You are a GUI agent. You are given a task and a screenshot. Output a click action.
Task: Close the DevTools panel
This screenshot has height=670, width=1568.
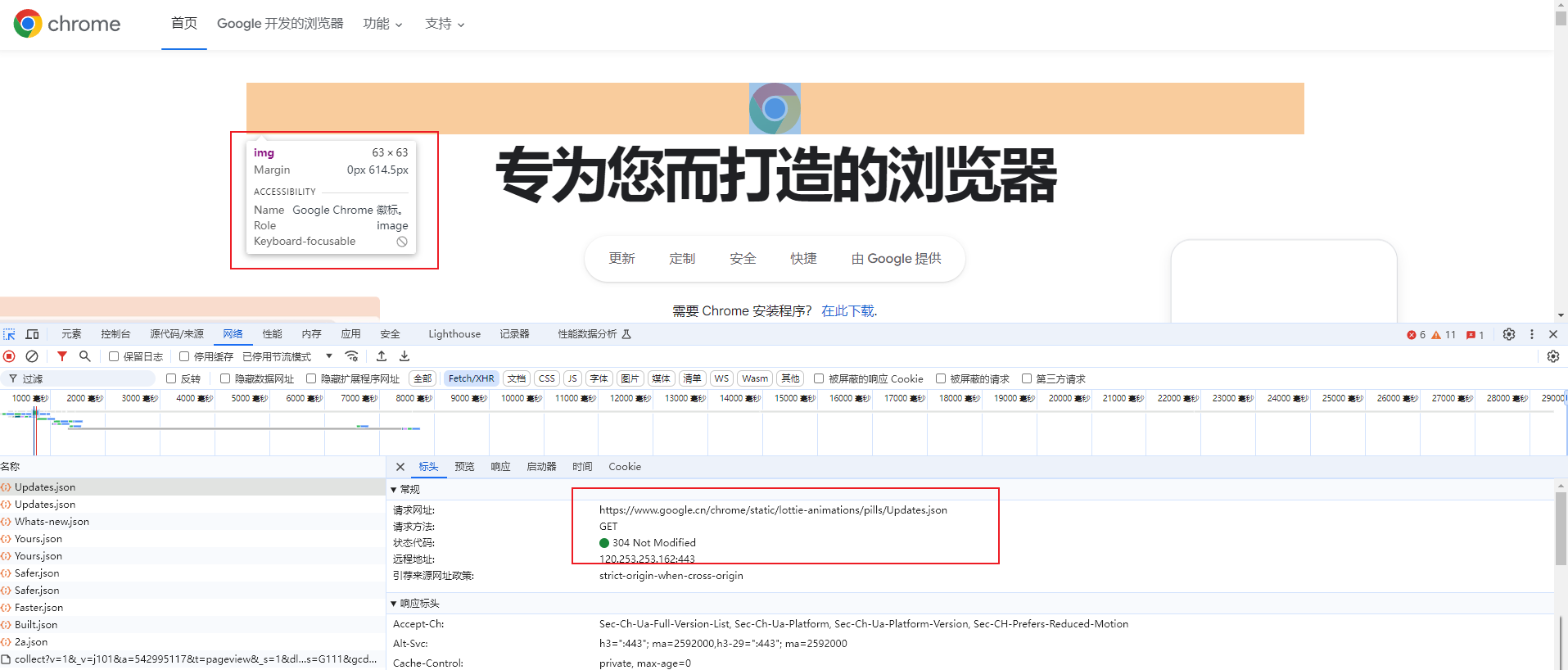[x=1553, y=334]
